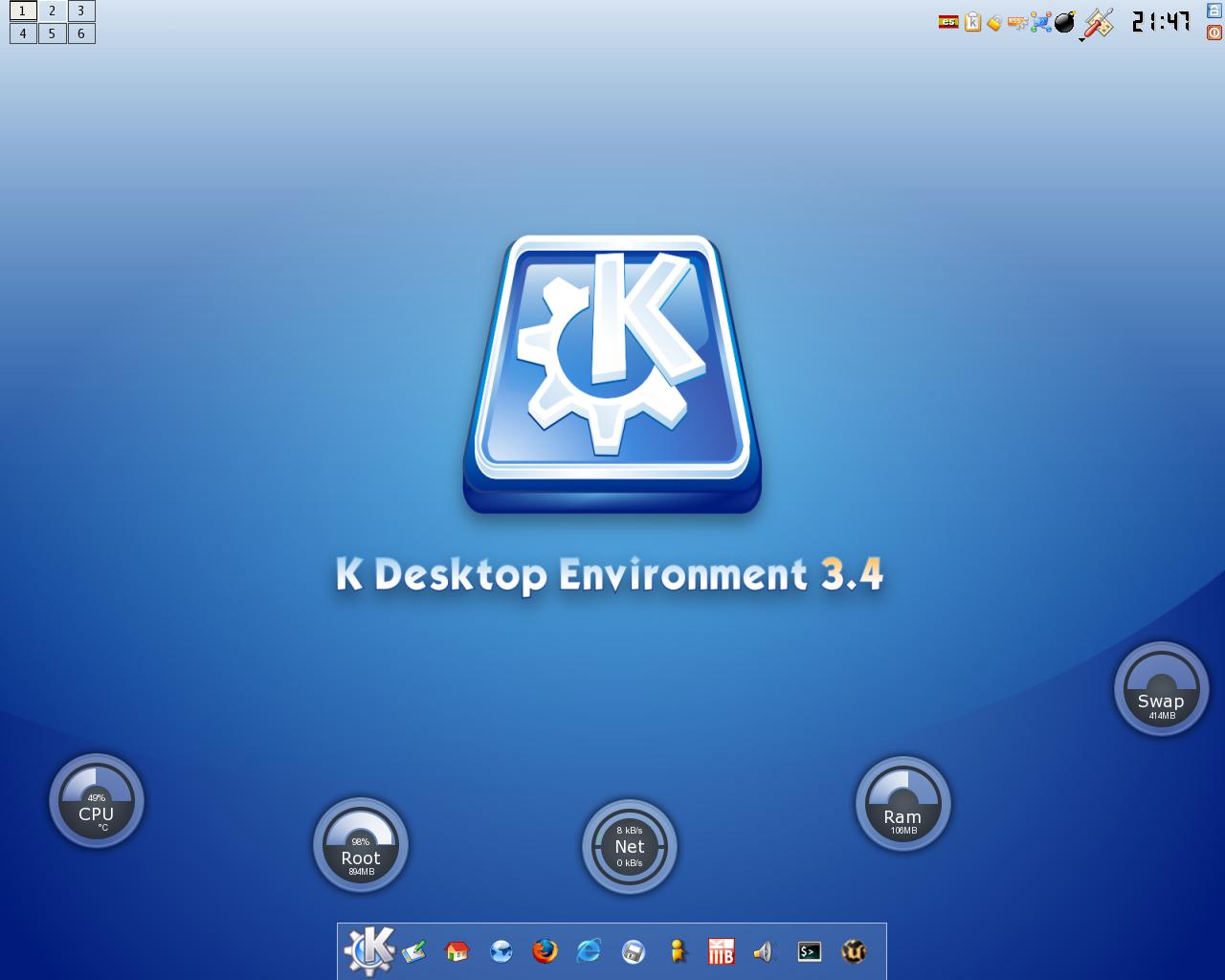Launch Konqueror globe browser icon
Screen dimensions: 1225x980
point(501,951)
